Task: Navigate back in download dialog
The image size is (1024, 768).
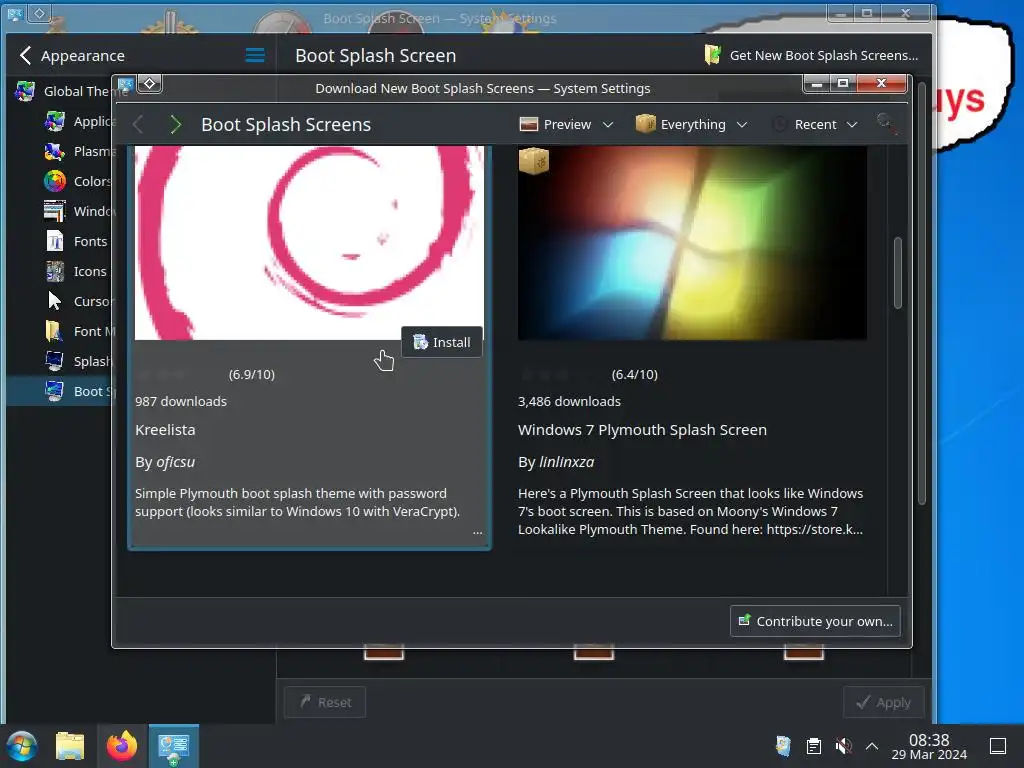Action: pos(138,124)
